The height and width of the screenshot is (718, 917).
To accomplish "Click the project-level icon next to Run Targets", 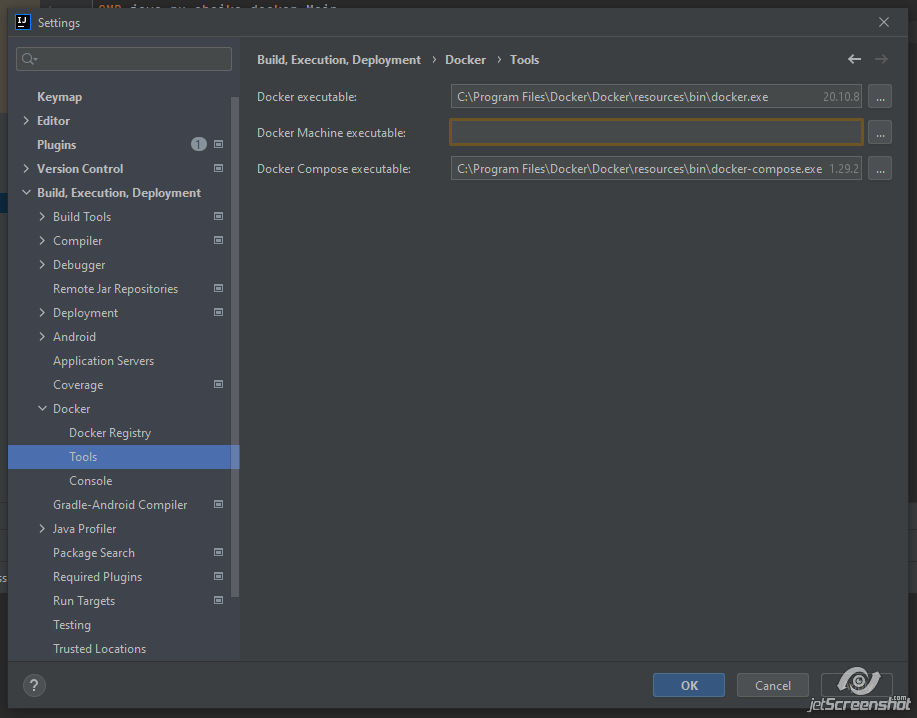I will tap(218, 600).
